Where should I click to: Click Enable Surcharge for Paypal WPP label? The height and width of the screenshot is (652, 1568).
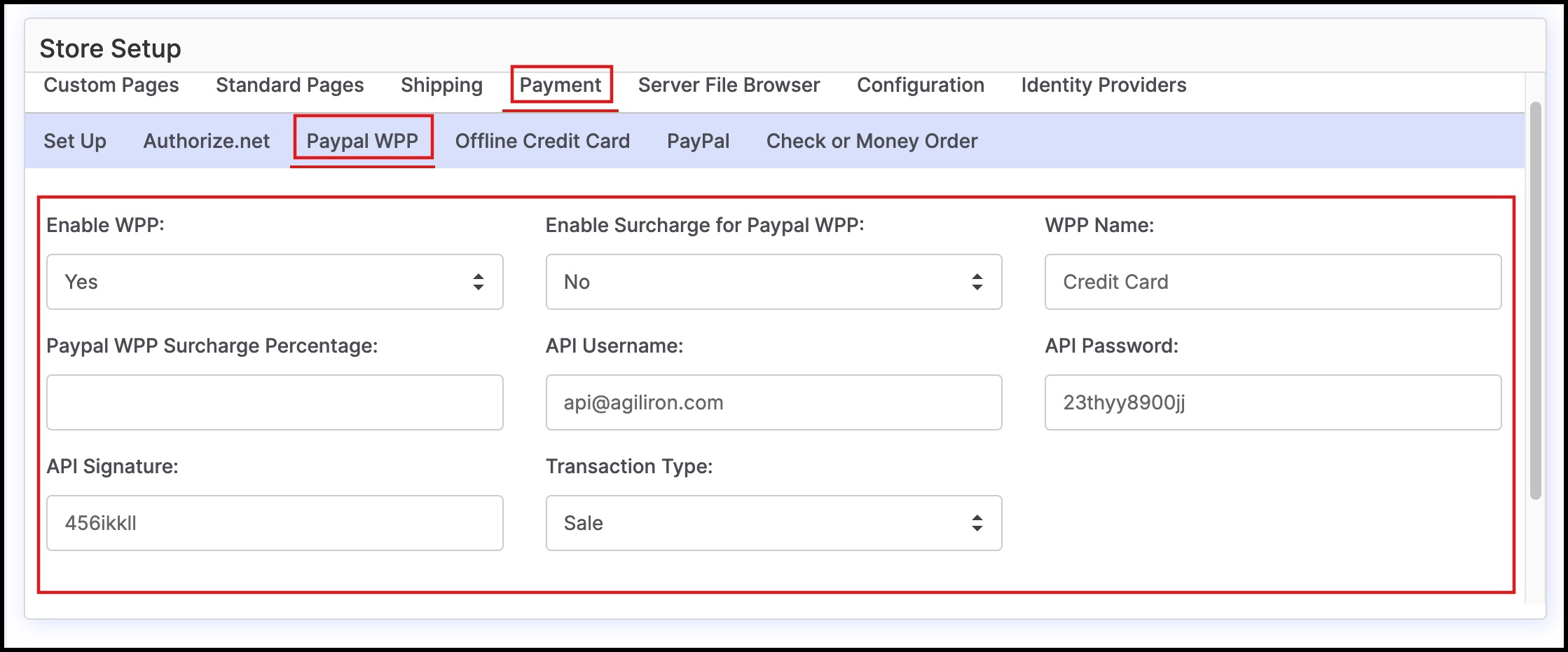pyautogui.click(x=705, y=225)
